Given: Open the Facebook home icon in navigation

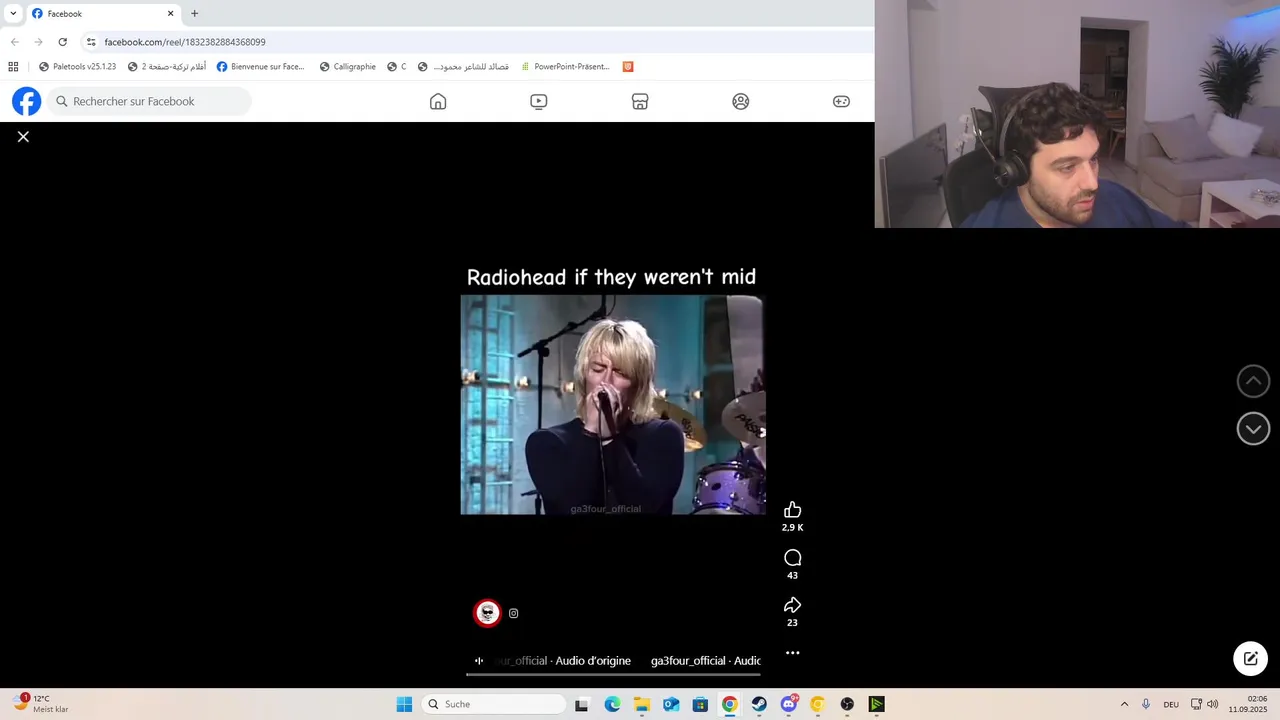Looking at the screenshot, I should pyautogui.click(x=438, y=101).
